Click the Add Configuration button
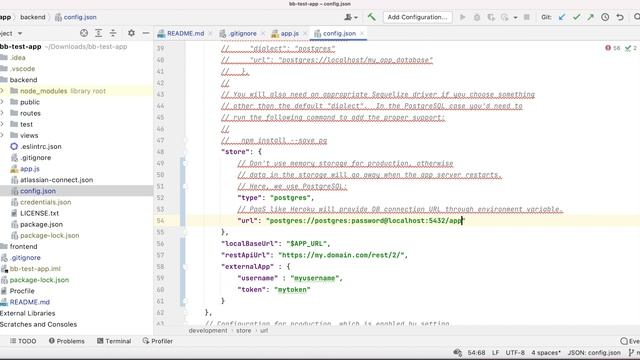 tap(417, 17)
